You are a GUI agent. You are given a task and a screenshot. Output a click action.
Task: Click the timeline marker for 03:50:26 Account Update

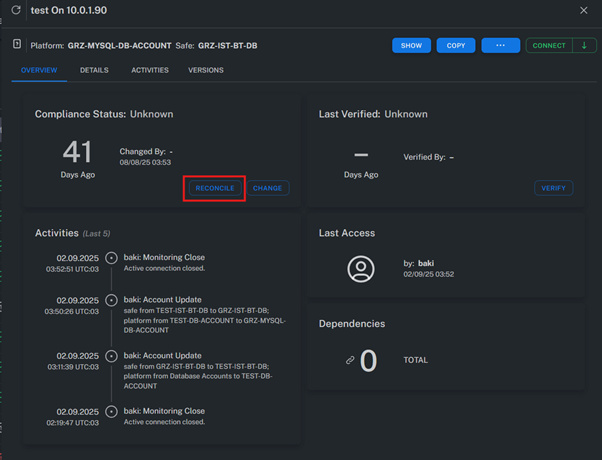coord(111,299)
